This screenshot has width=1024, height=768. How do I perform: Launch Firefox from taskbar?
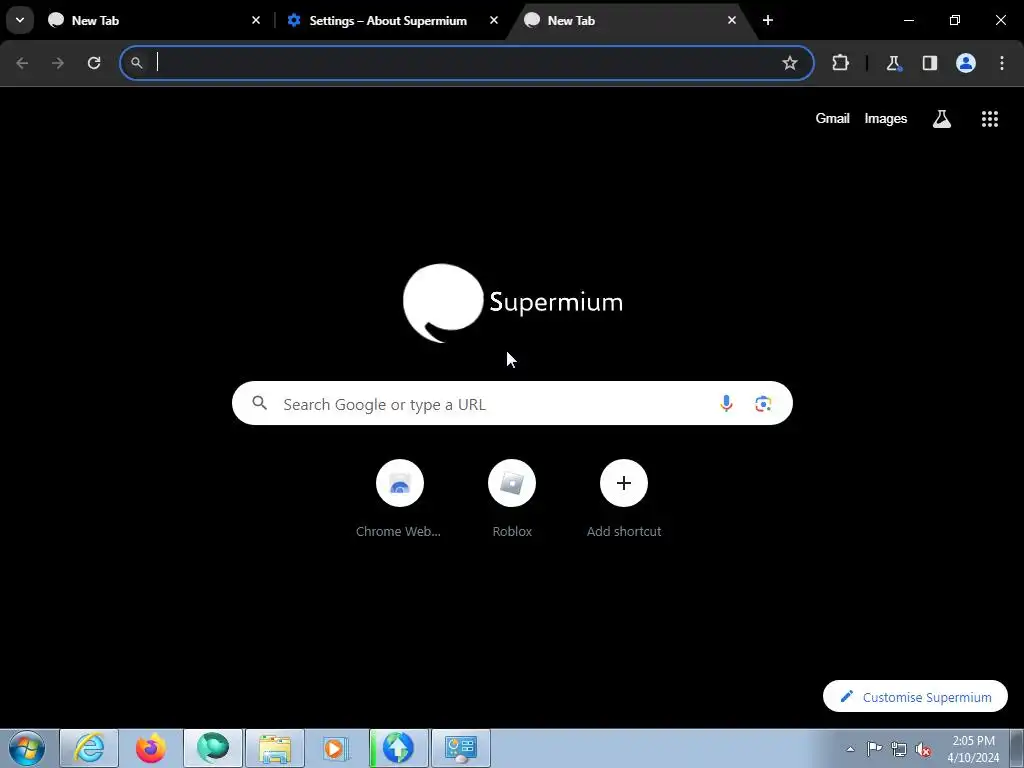click(x=151, y=748)
